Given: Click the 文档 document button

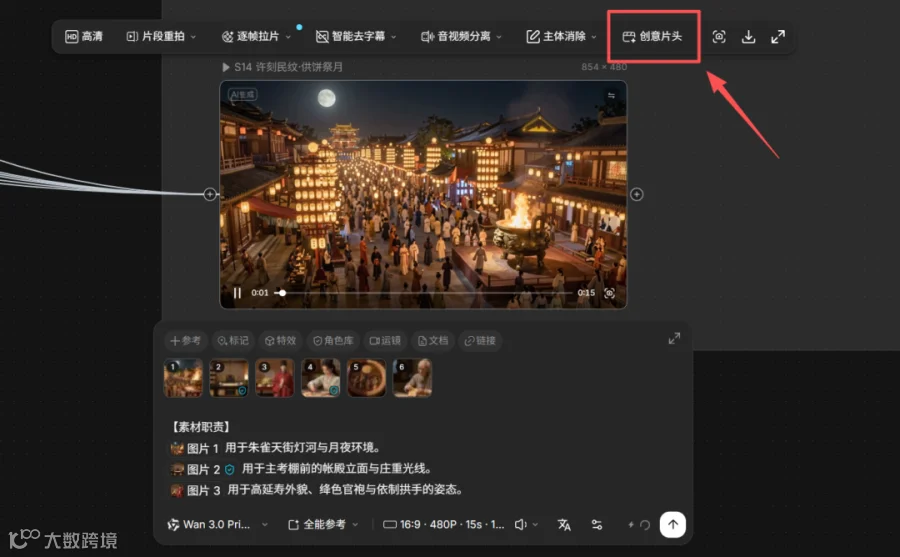Looking at the screenshot, I should coord(433,341).
